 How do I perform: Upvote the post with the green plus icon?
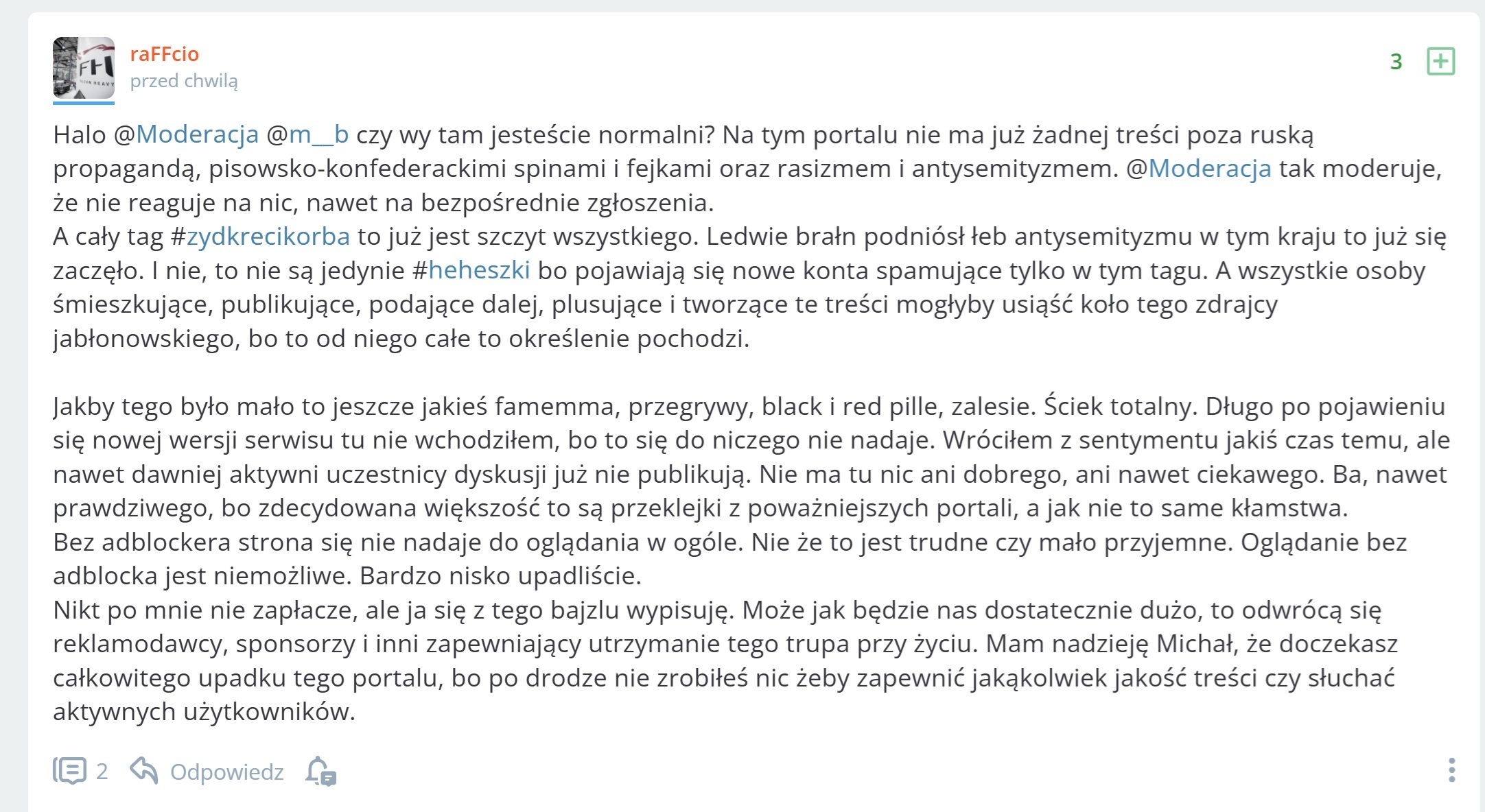pyautogui.click(x=1440, y=61)
